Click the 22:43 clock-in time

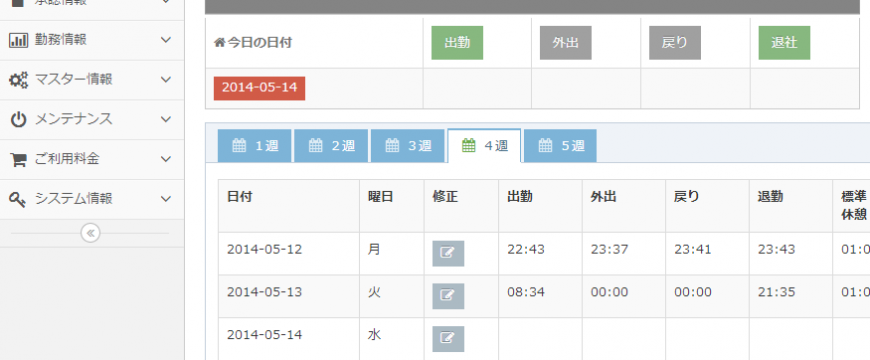pos(526,250)
